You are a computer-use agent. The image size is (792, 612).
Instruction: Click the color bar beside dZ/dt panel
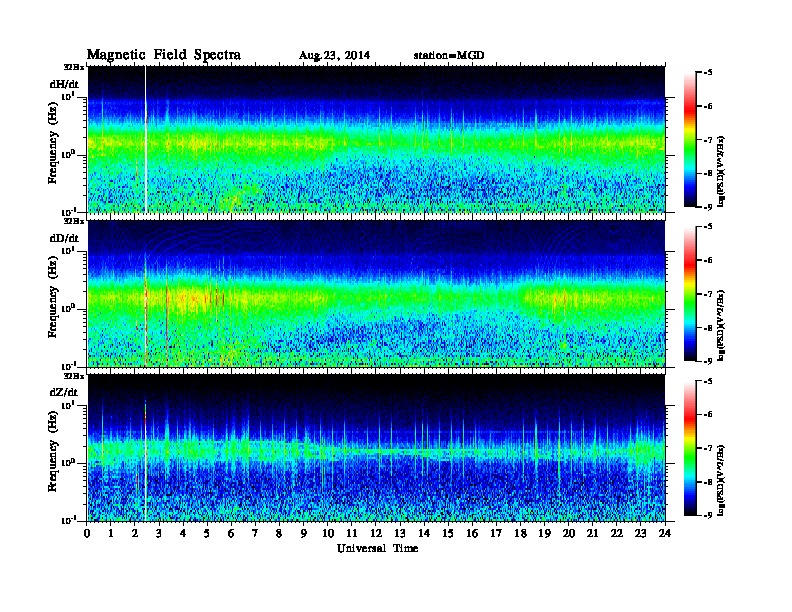pos(689,448)
